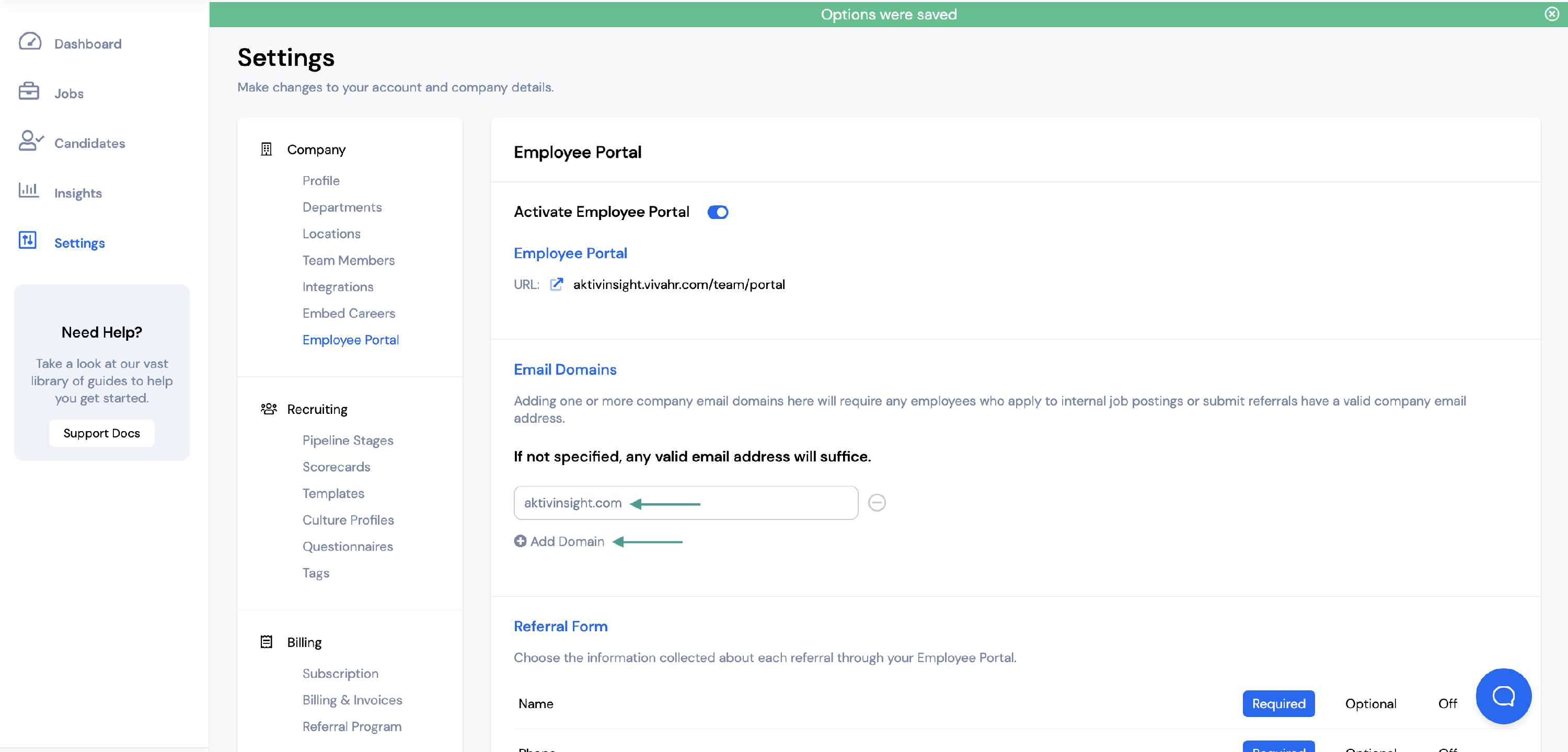Viewport: 1568px width, 752px height.
Task: Click the blue Employee Portal subheading
Action: pos(570,253)
